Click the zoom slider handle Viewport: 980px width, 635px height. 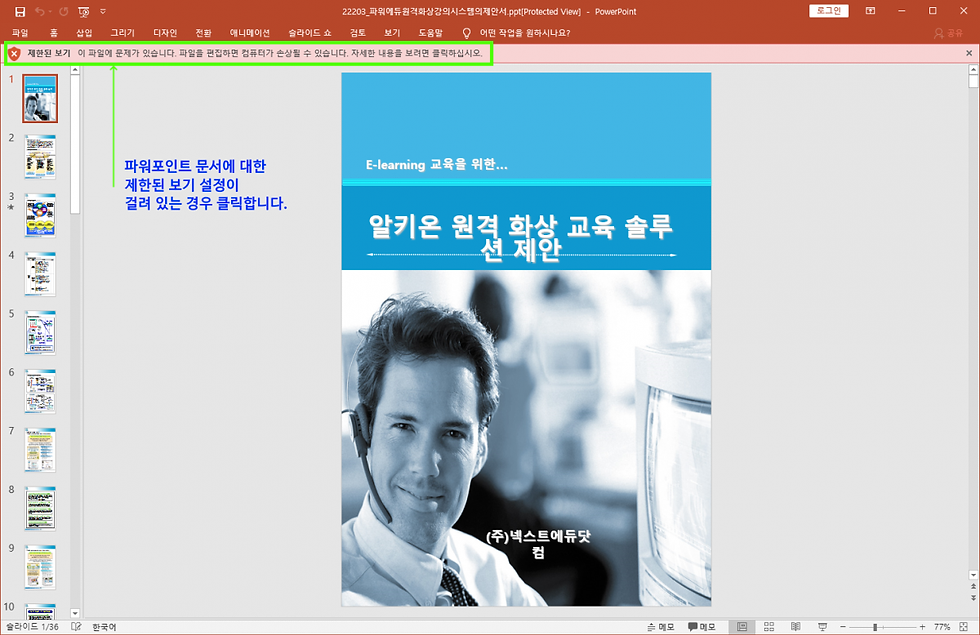[875, 627]
